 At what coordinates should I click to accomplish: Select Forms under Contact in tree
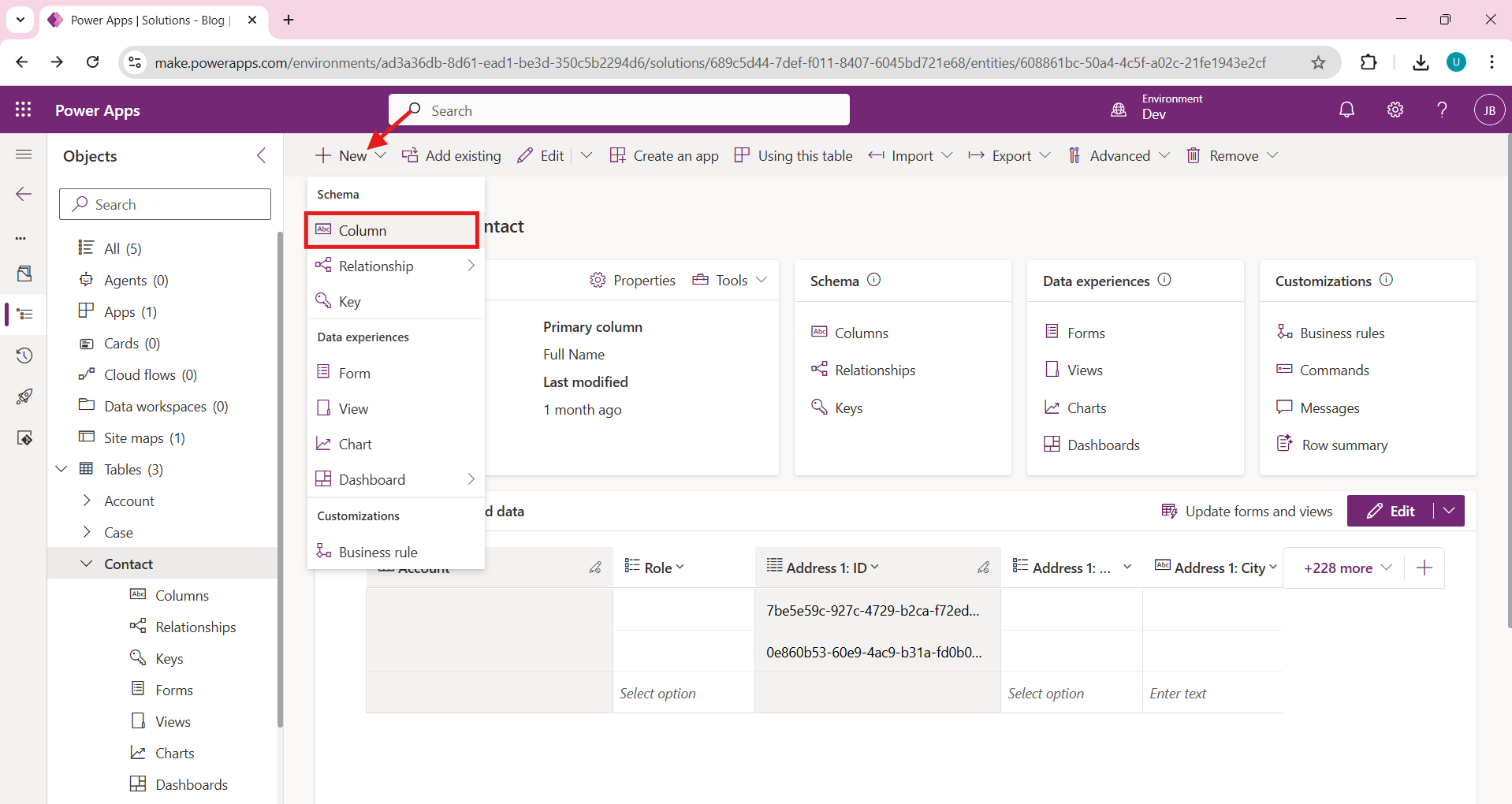[173, 690]
